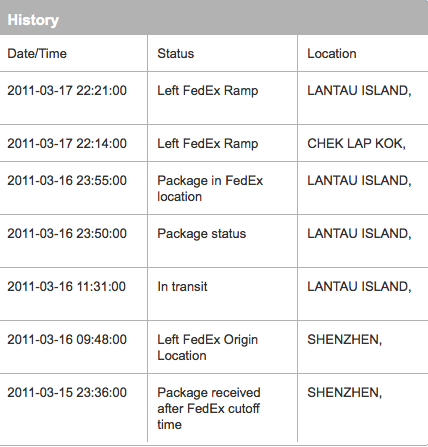428x447 pixels.
Task: Click the 2011-03-16 11:31:00 timestamp
Action: [67, 287]
